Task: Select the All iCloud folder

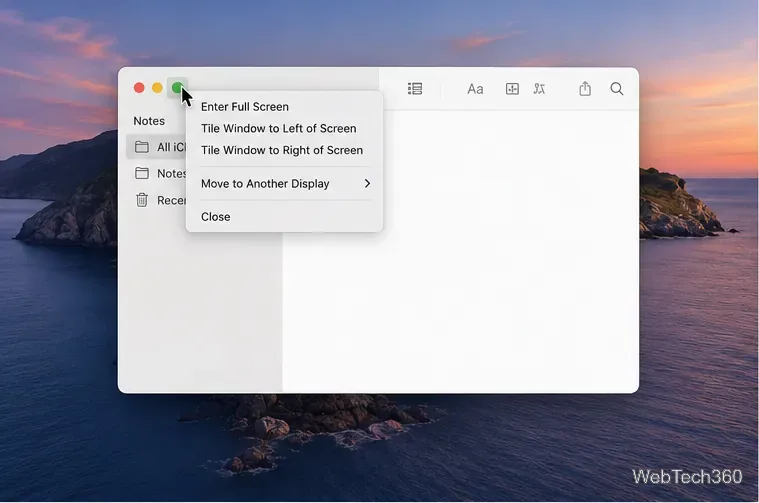Action: pos(156,147)
